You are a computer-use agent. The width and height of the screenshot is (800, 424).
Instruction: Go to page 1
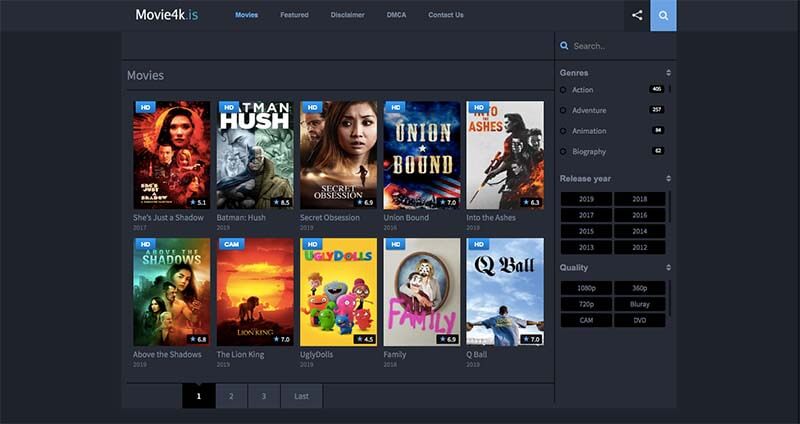click(x=198, y=396)
